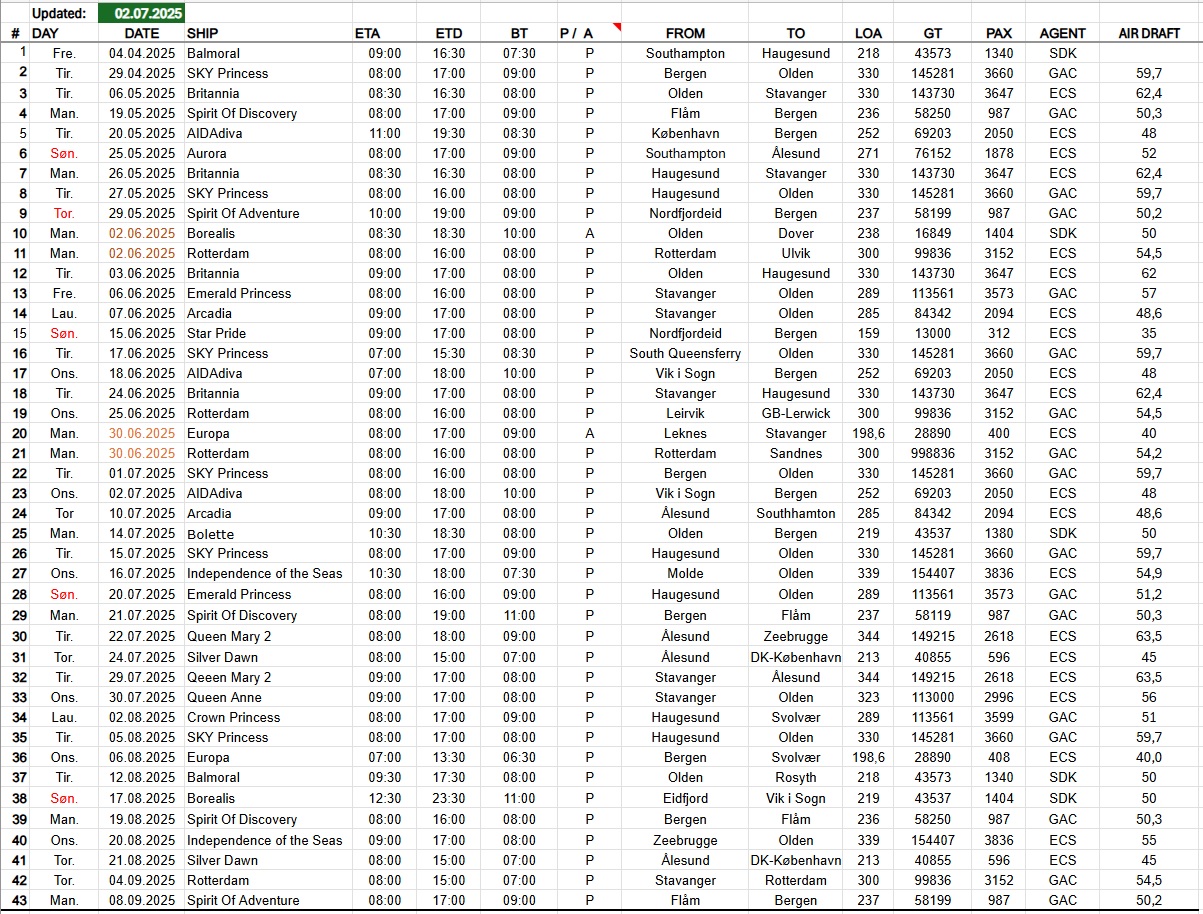
Task: Click the GT value 16849
Action: click(933, 233)
